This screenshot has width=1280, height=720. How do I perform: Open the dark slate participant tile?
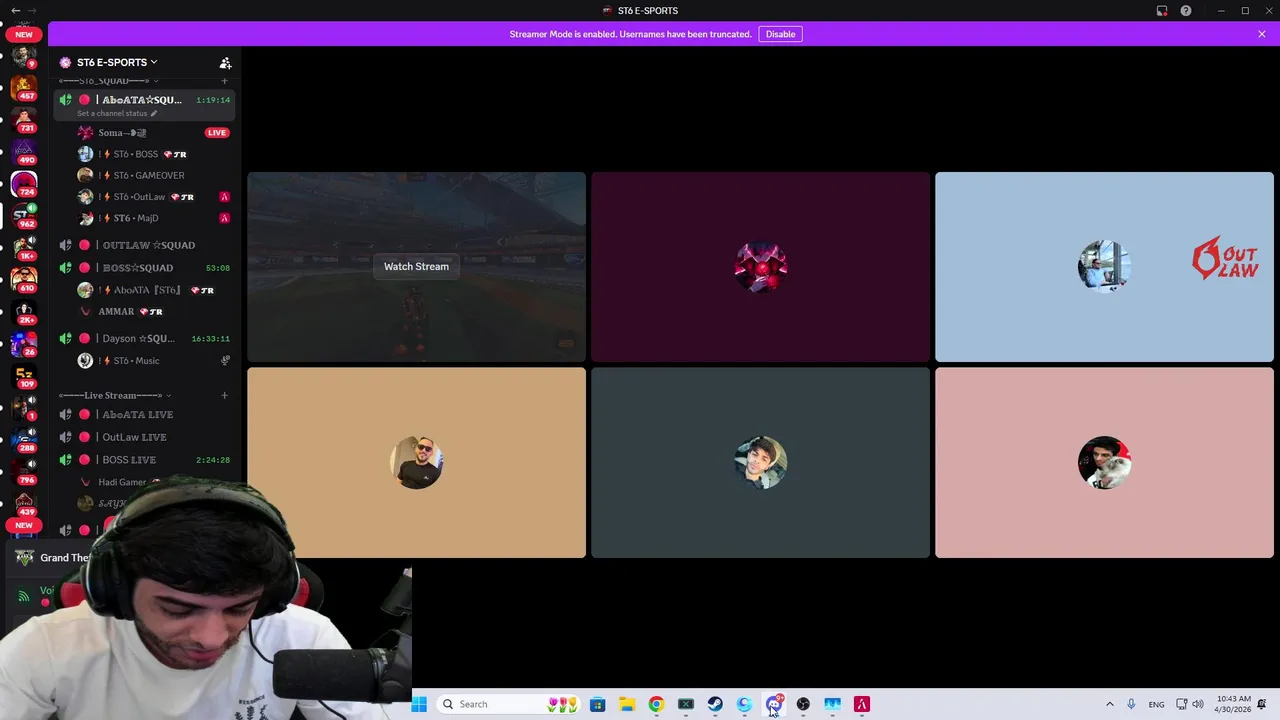coord(760,462)
